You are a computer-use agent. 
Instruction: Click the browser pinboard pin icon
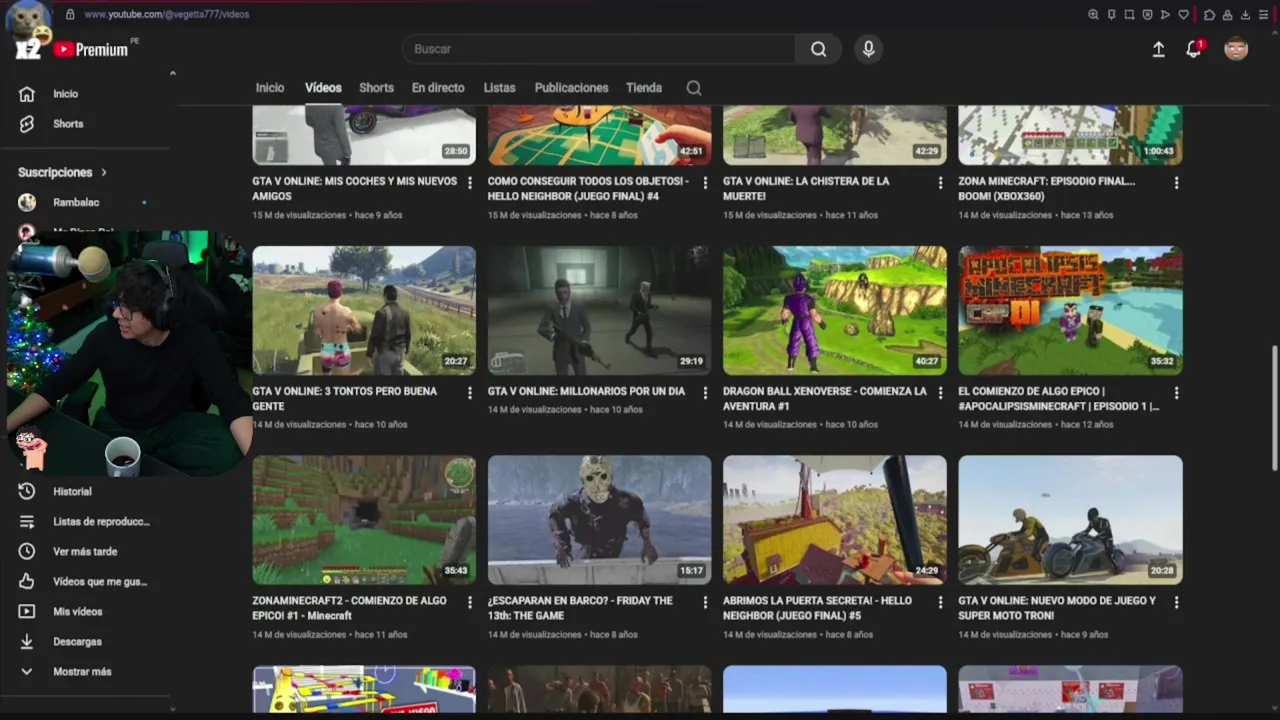[x=1111, y=15]
